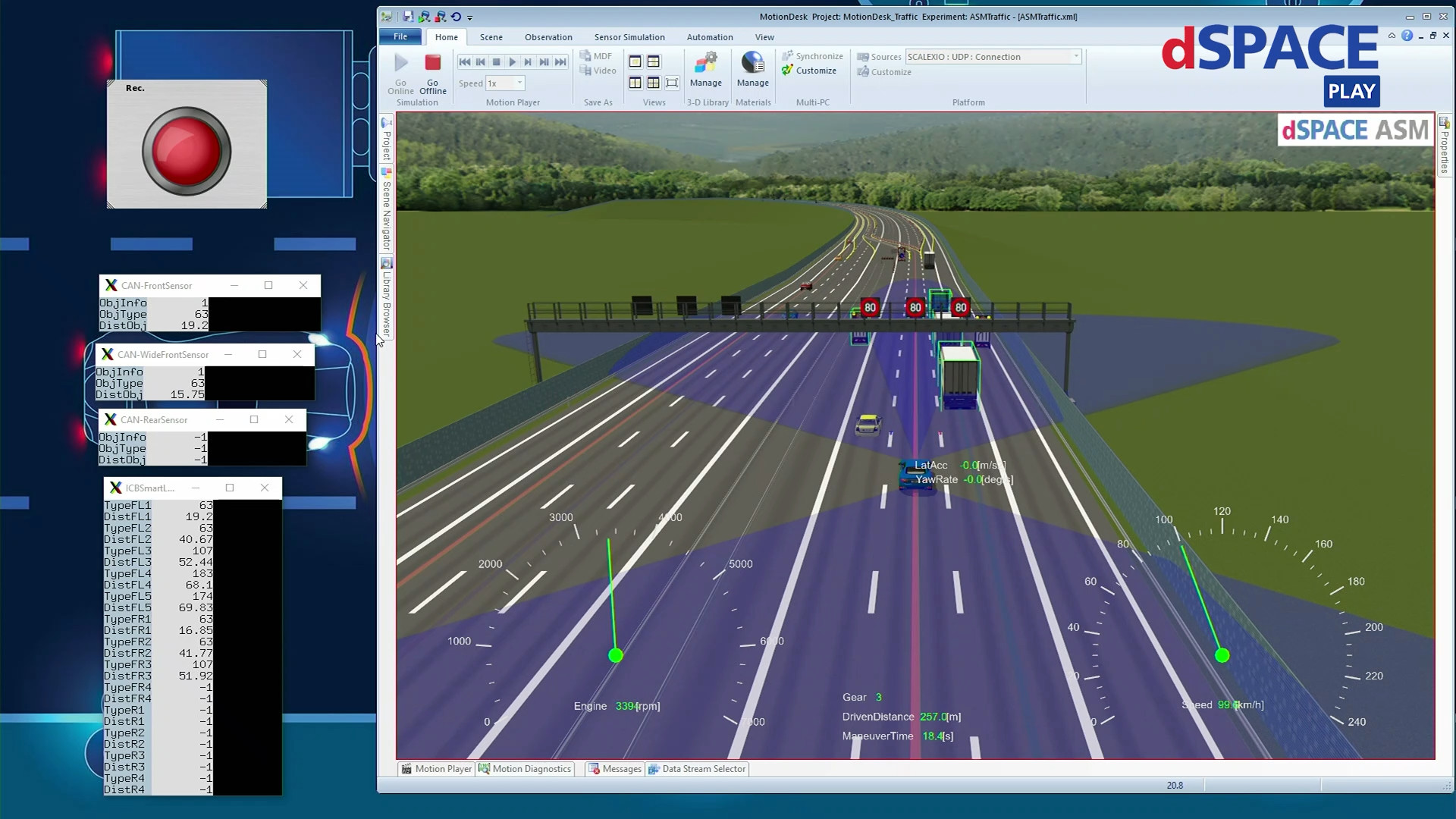Image resolution: width=1456 pixels, height=819 pixels.
Task: Collapse the ribbon with the caret icon
Action: click(x=1392, y=36)
